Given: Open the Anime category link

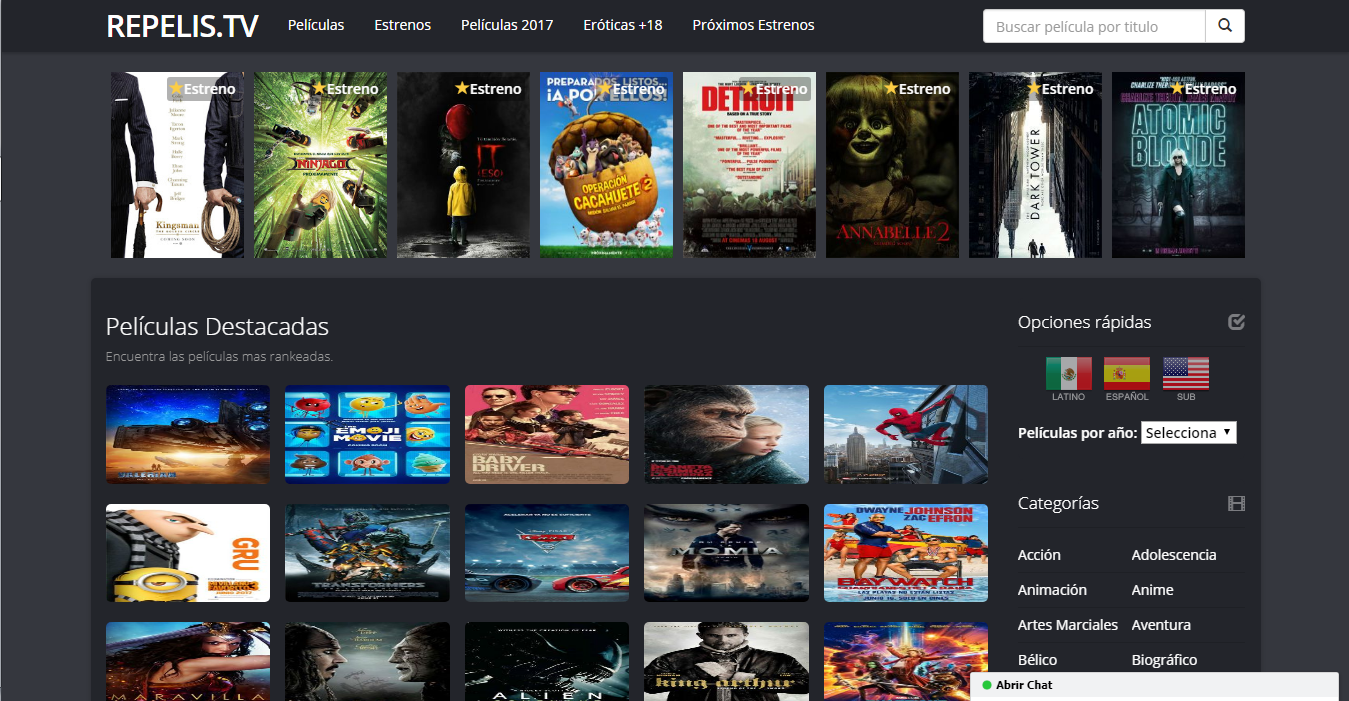Looking at the screenshot, I should coord(1152,590).
